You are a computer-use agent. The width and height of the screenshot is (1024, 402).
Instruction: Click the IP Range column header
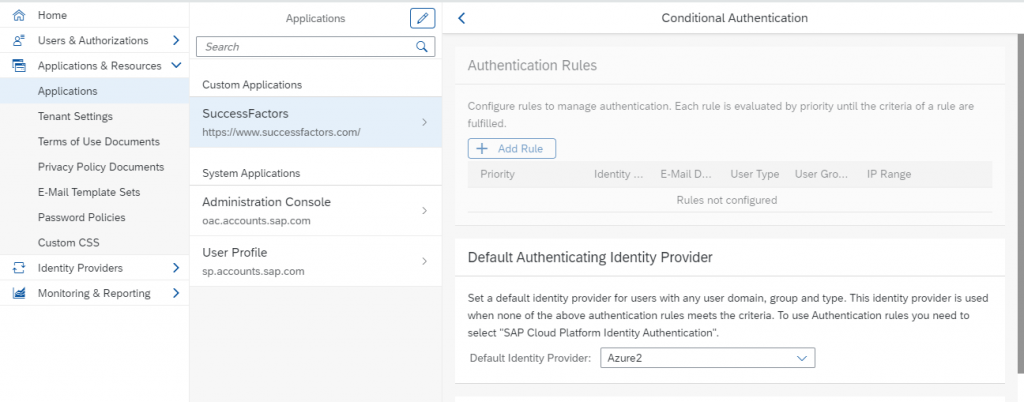(x=889, y=174)
